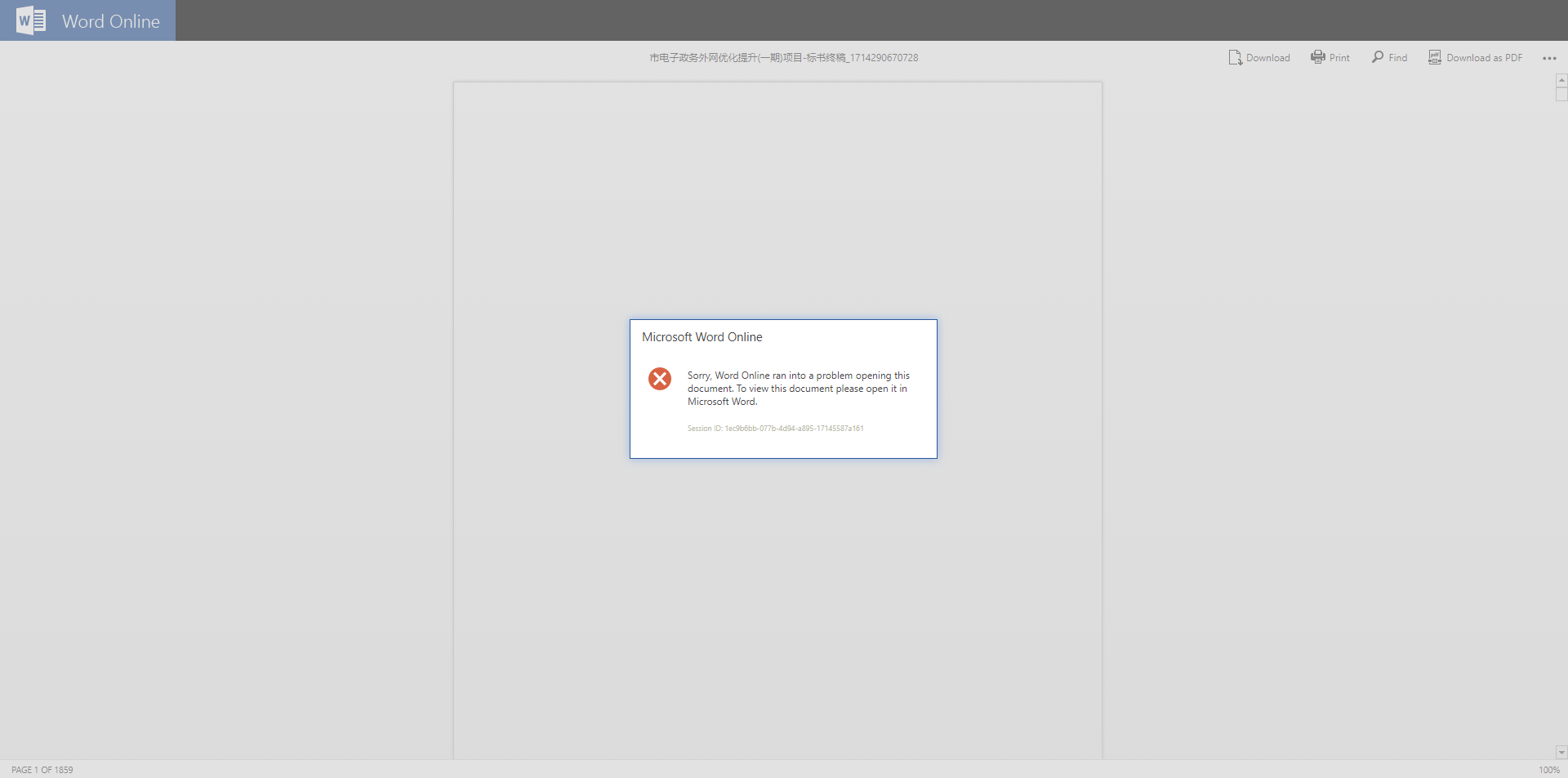This screenshot has width=1568, height=778.
Task: Click the printer icon
Action: coord(1318,57)
